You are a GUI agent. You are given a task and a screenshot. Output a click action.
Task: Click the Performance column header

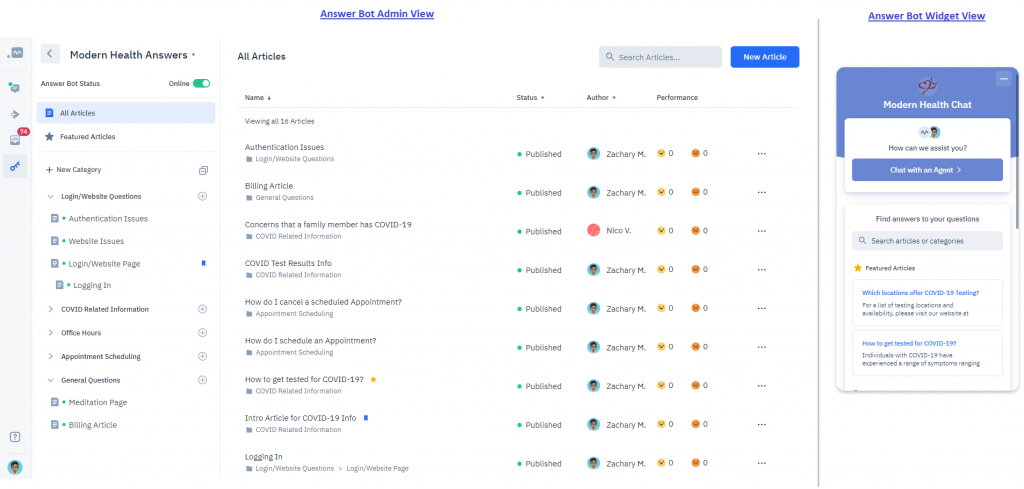pos(677,98)
